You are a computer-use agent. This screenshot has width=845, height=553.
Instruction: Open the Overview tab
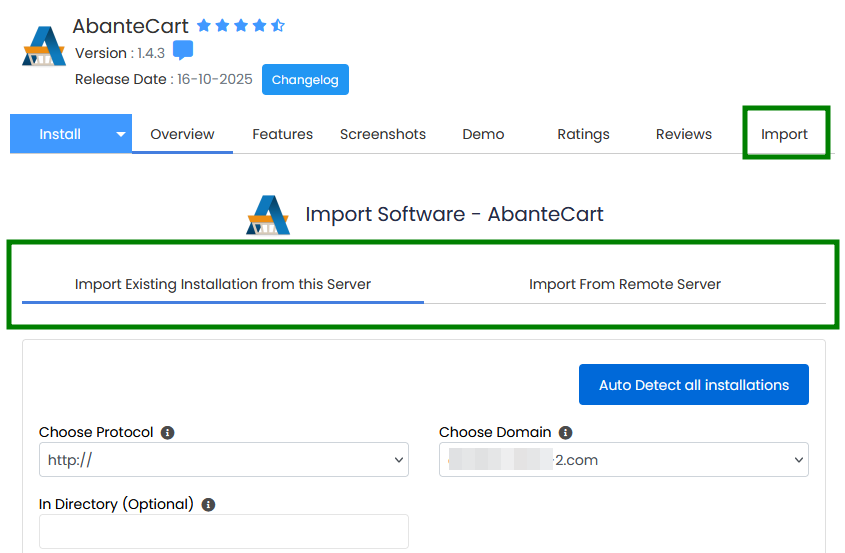pos(182,134)
